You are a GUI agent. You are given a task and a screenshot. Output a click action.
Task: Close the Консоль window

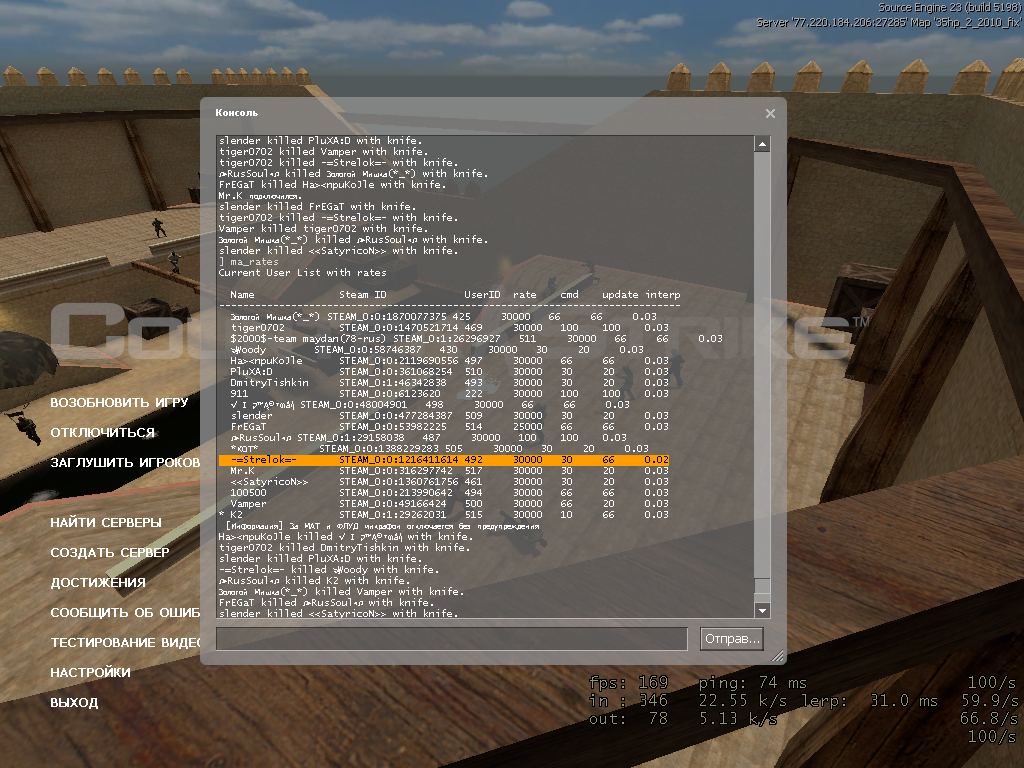point(770,114)
